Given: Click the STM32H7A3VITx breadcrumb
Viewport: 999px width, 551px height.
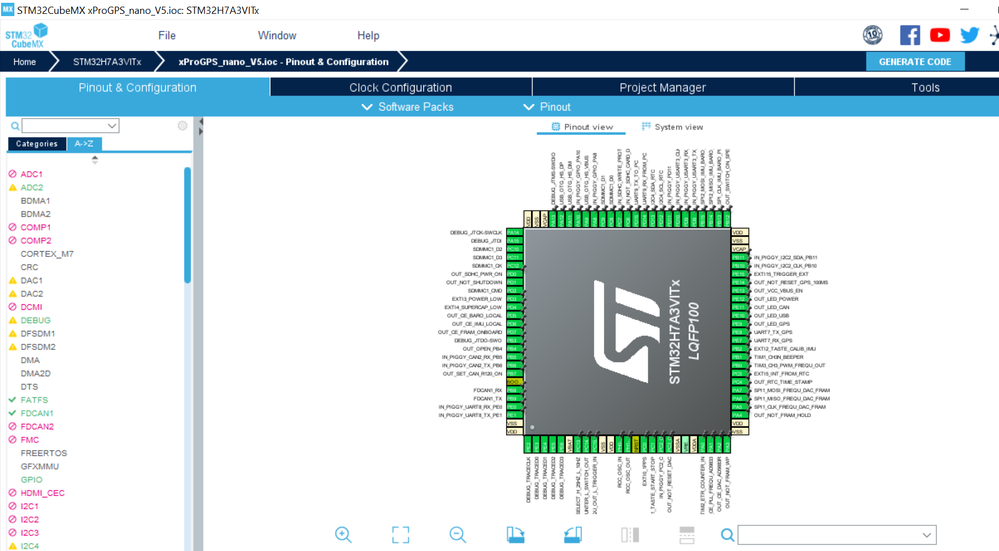Looking at the screenshot, I should click(x=107, y=62).
